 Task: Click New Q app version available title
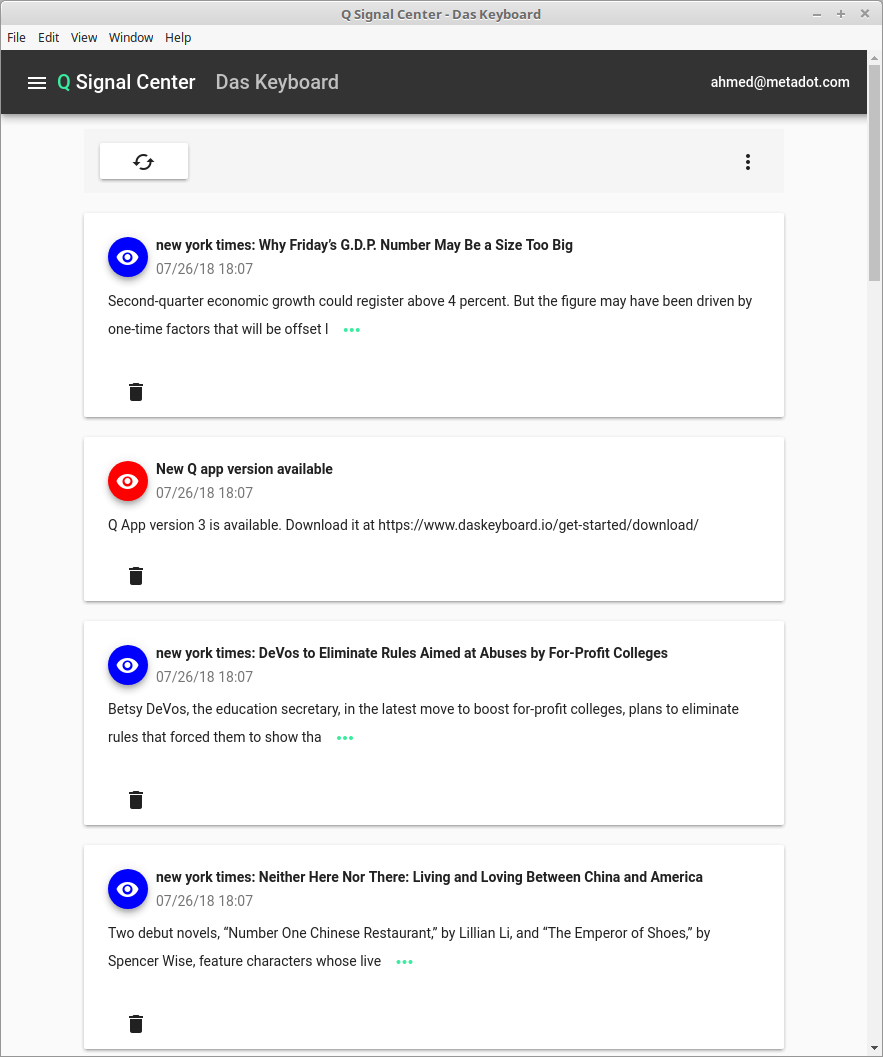[244, 469]
